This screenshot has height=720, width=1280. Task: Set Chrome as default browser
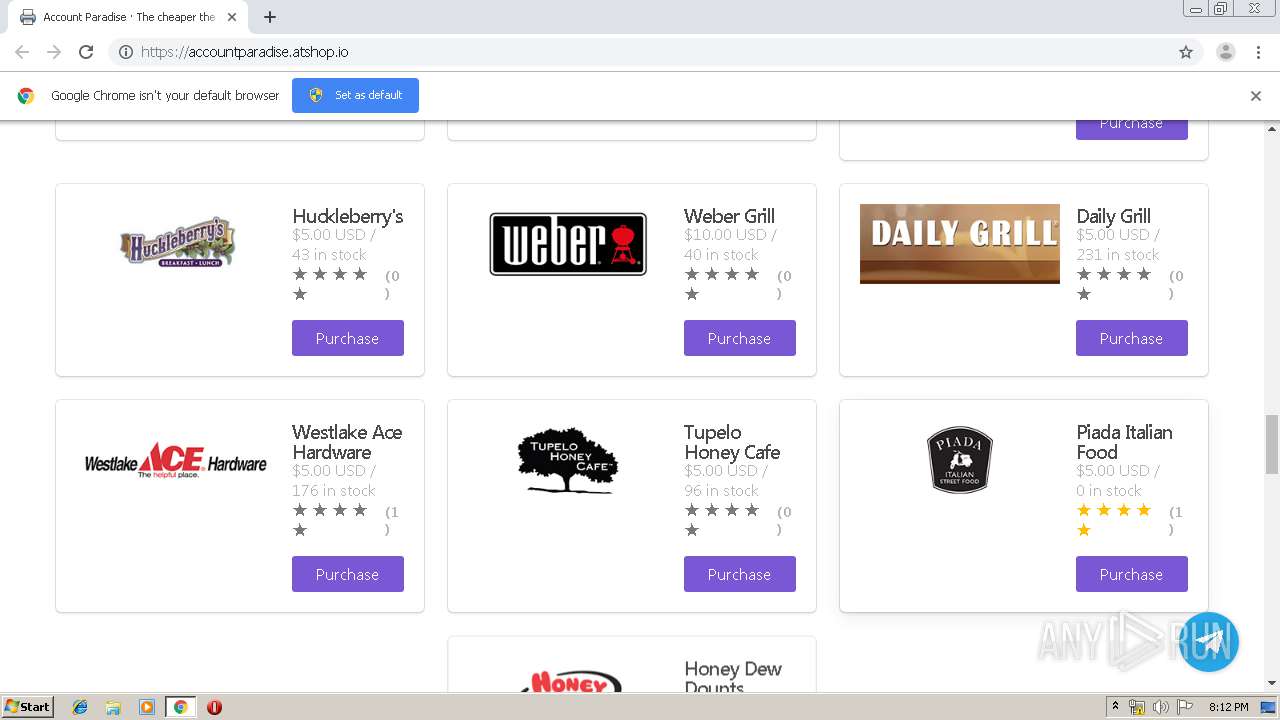point(355,95)
